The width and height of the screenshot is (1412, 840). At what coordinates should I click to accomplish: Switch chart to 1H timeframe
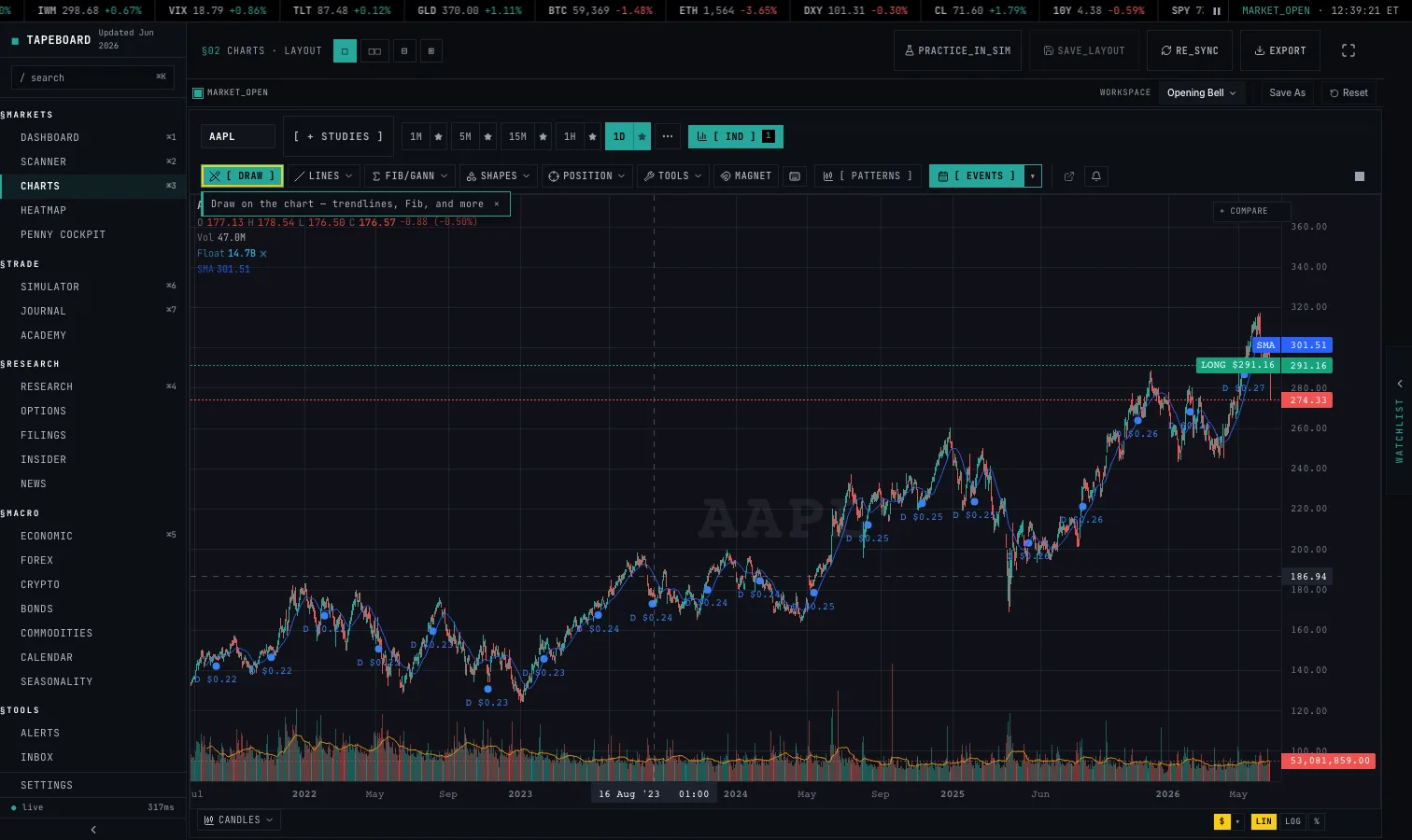click(570, 136)
